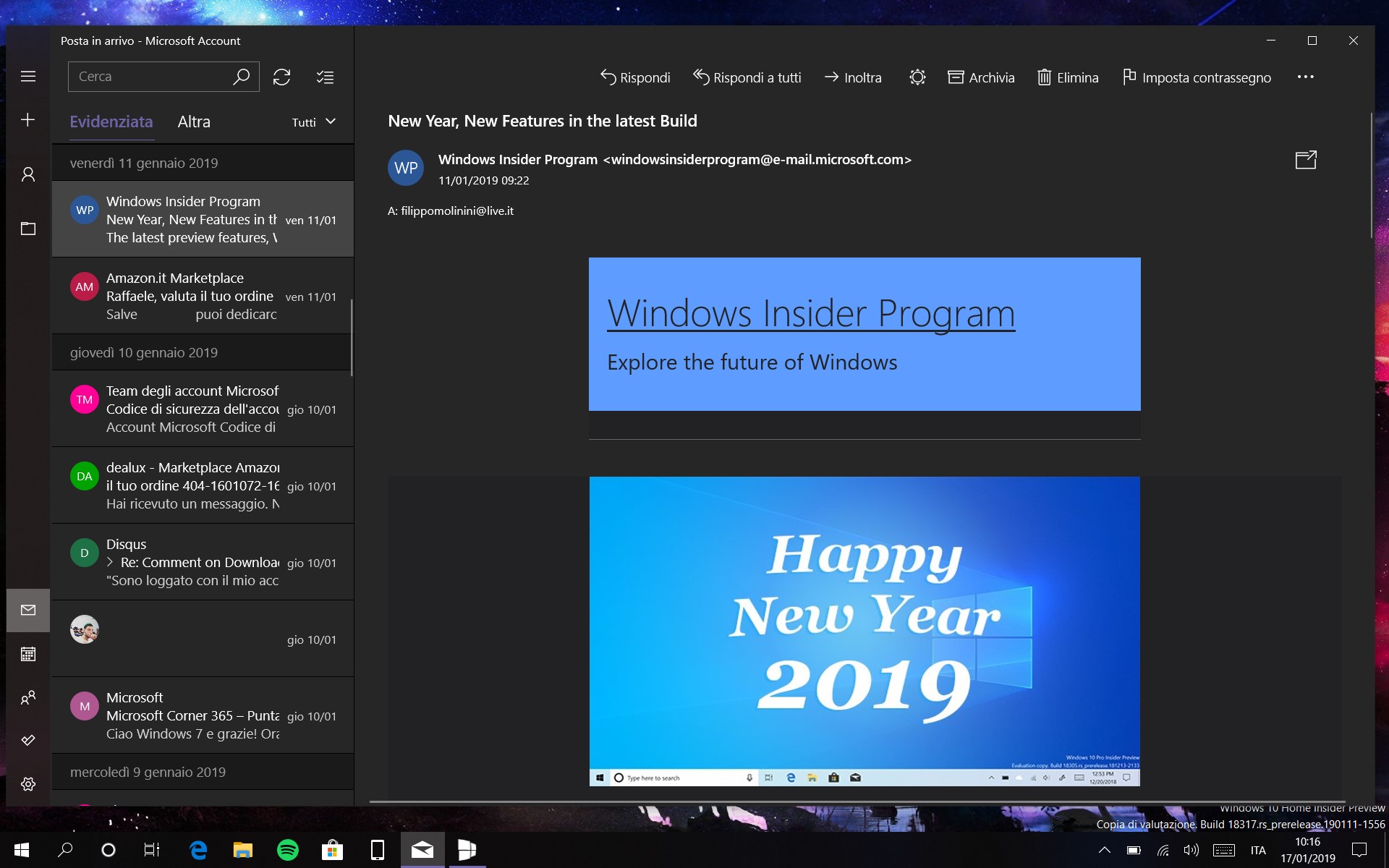Open the Accounts person icon
Screen dimensions: 1389x868
click(x=28, y=174)
